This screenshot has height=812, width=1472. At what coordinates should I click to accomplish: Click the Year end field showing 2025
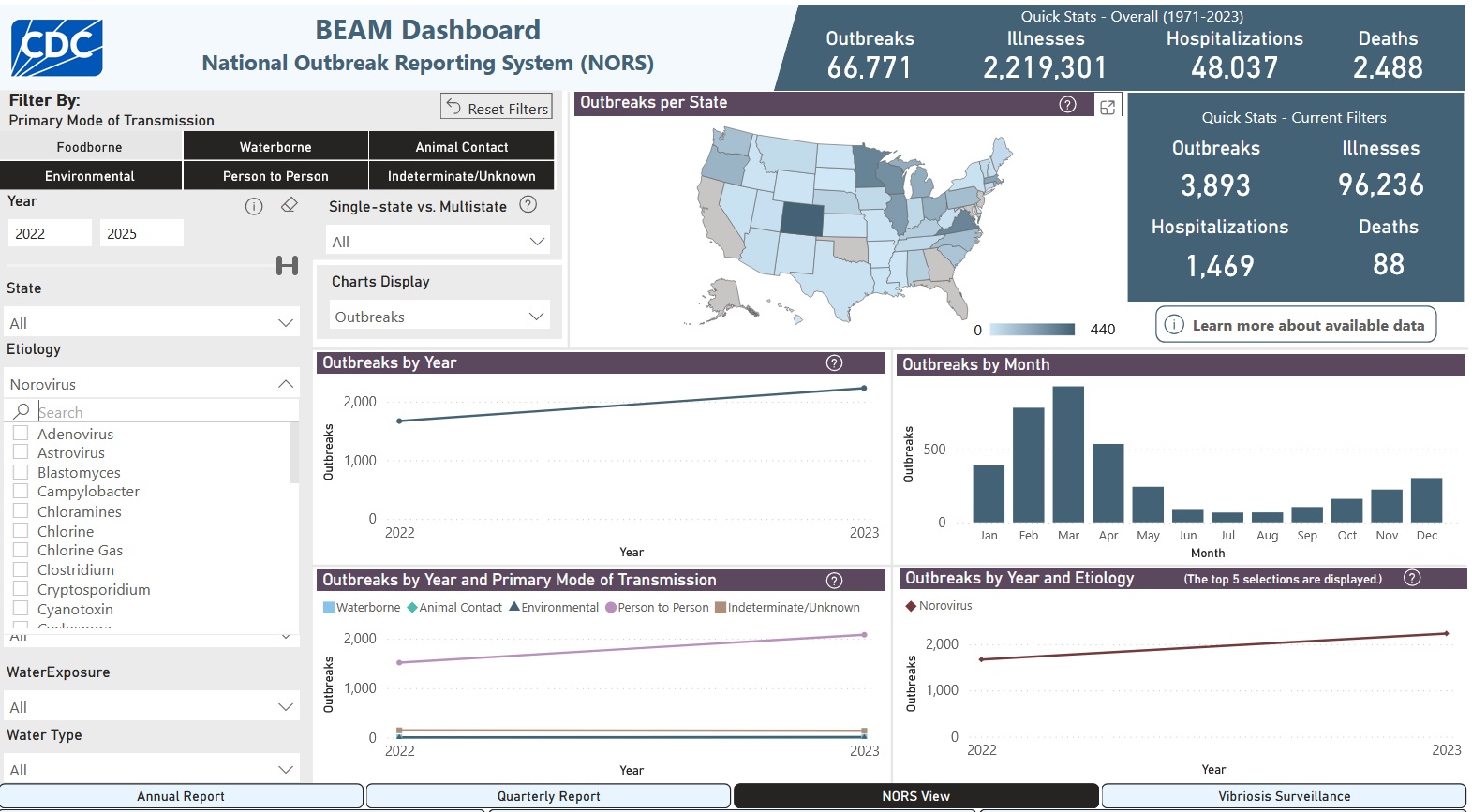[x=141, y=233]
